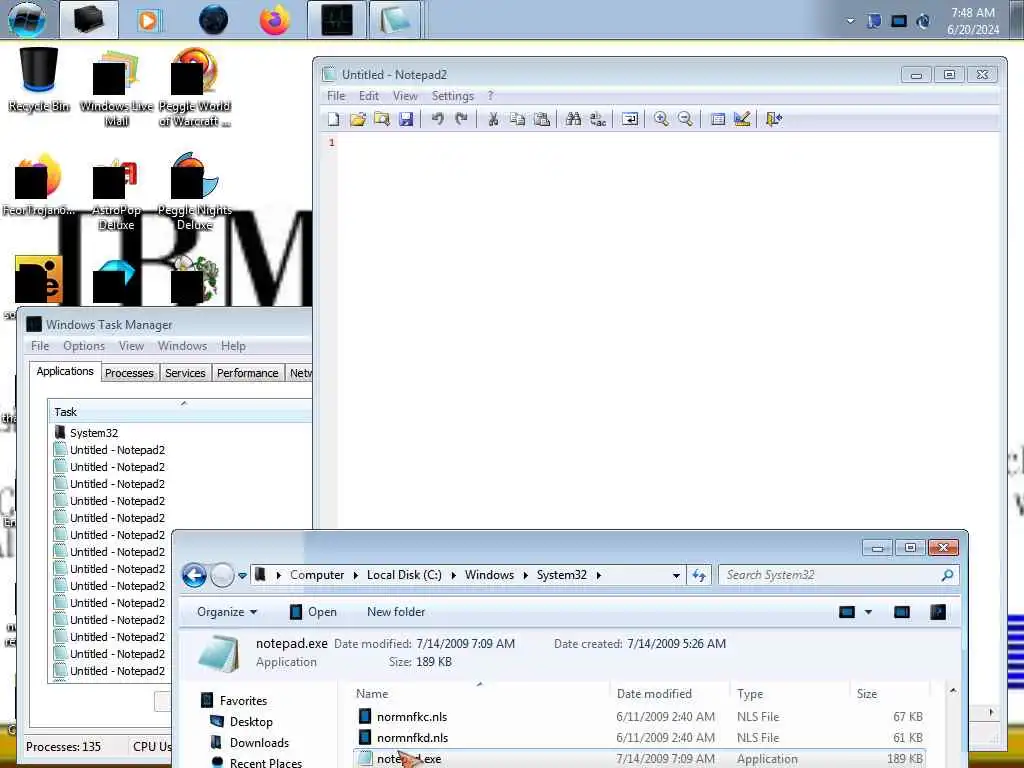Show hidden system tray icons arrow
Image resolution: width=1024 pixels, height=768 pixels.
pos(850,21)
